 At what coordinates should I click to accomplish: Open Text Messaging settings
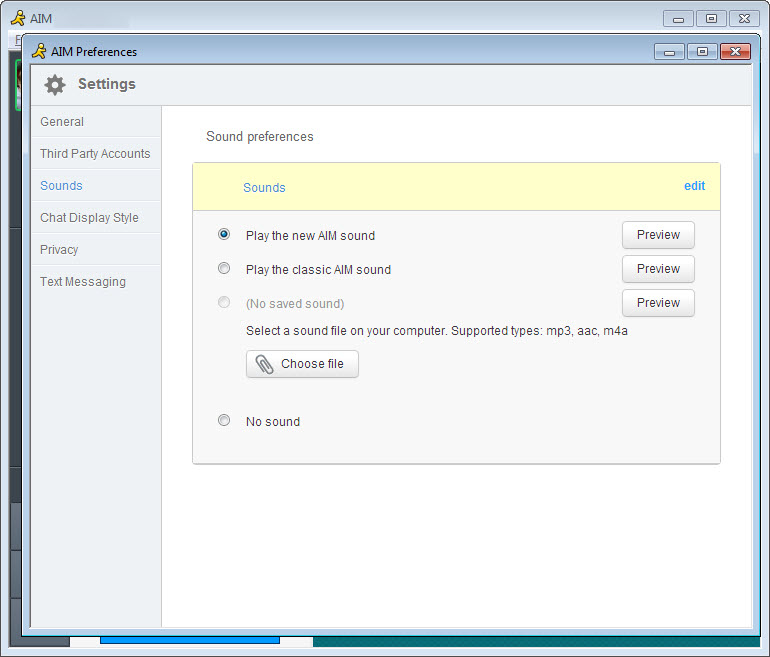click(96, 281)
